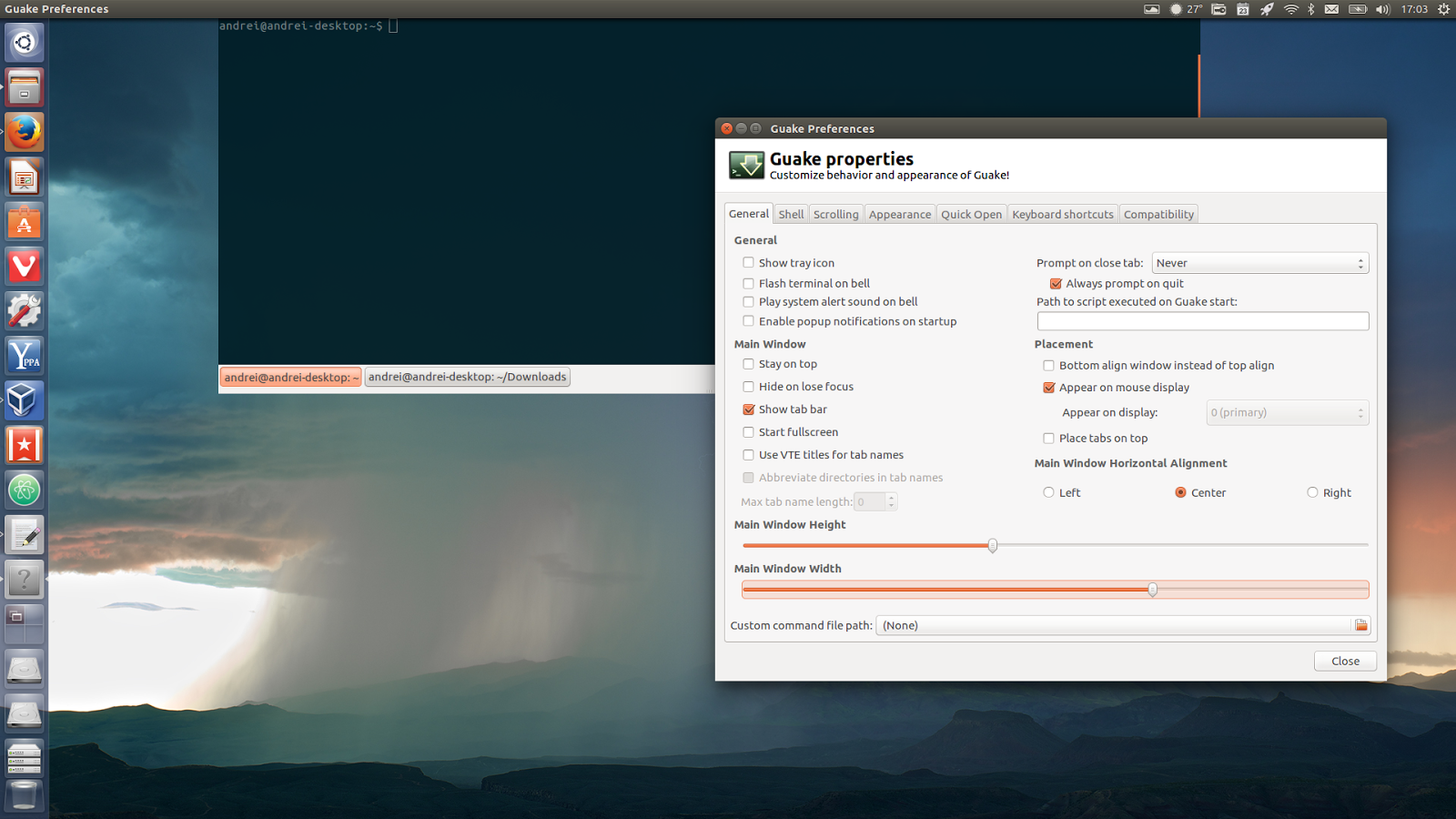Launch Y PPA Manager from the dock

[x=25, y=355]
